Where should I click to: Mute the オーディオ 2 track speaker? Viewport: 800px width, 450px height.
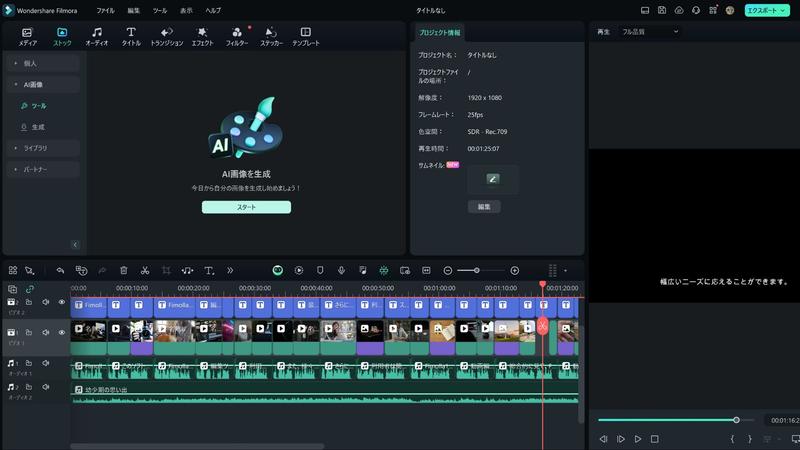point(45,387)
